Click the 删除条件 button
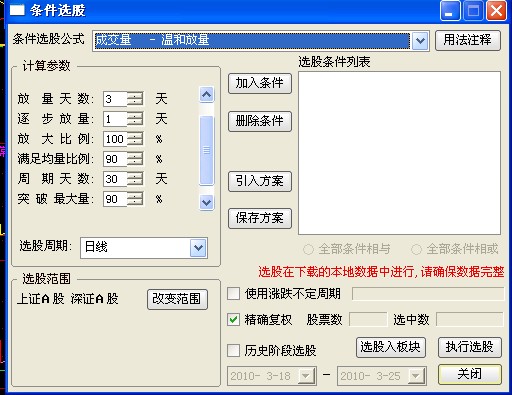The image size is (512, 395). pos(260,121)
